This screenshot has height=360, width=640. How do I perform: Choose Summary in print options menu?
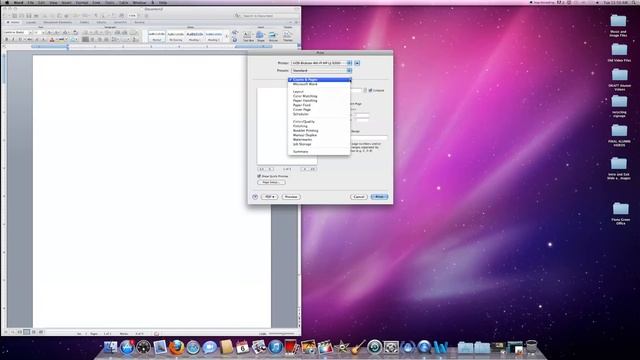[x=319, y=152]
